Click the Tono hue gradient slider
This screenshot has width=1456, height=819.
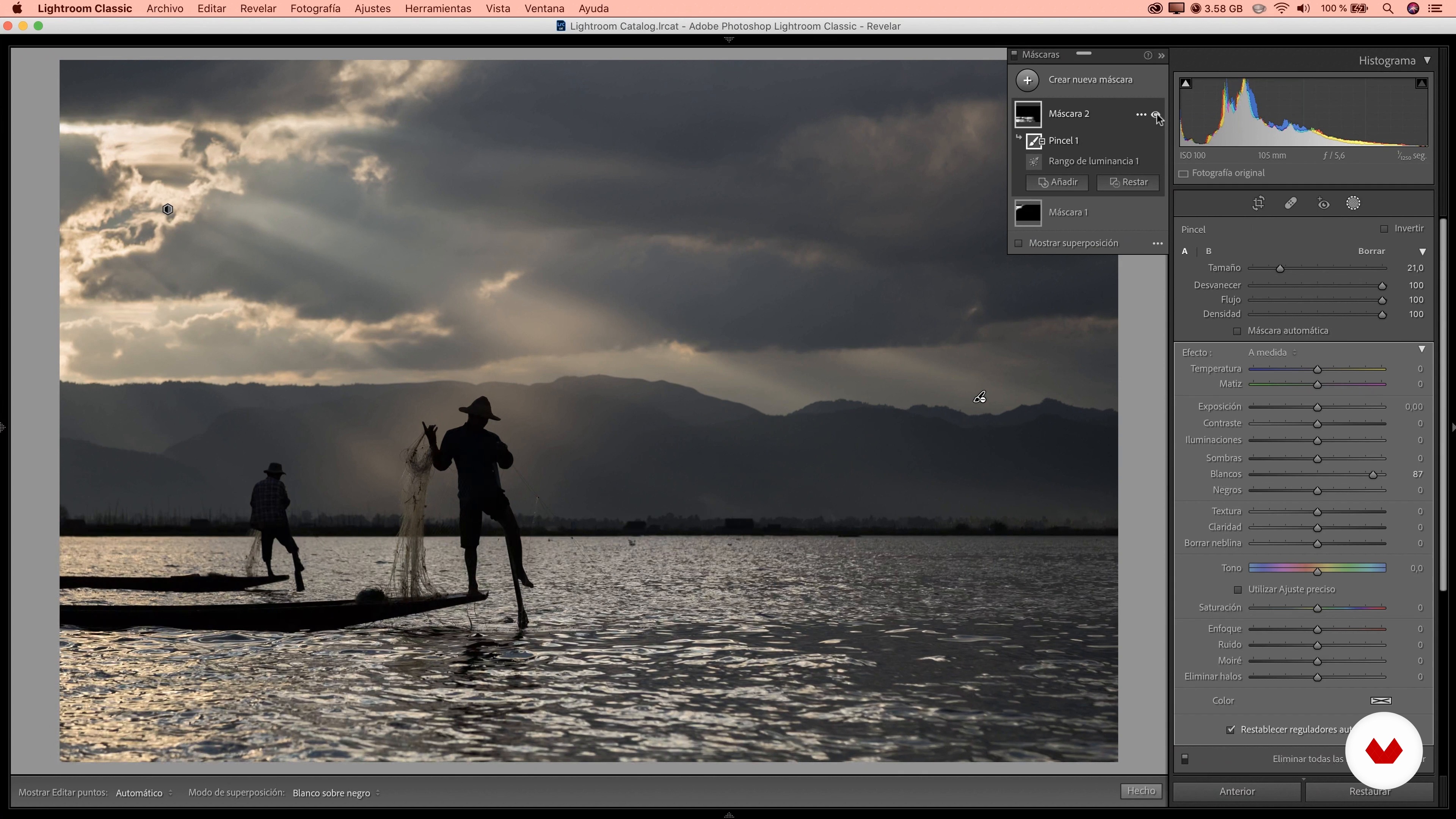pyautogui.click(x=1317, y=568)
